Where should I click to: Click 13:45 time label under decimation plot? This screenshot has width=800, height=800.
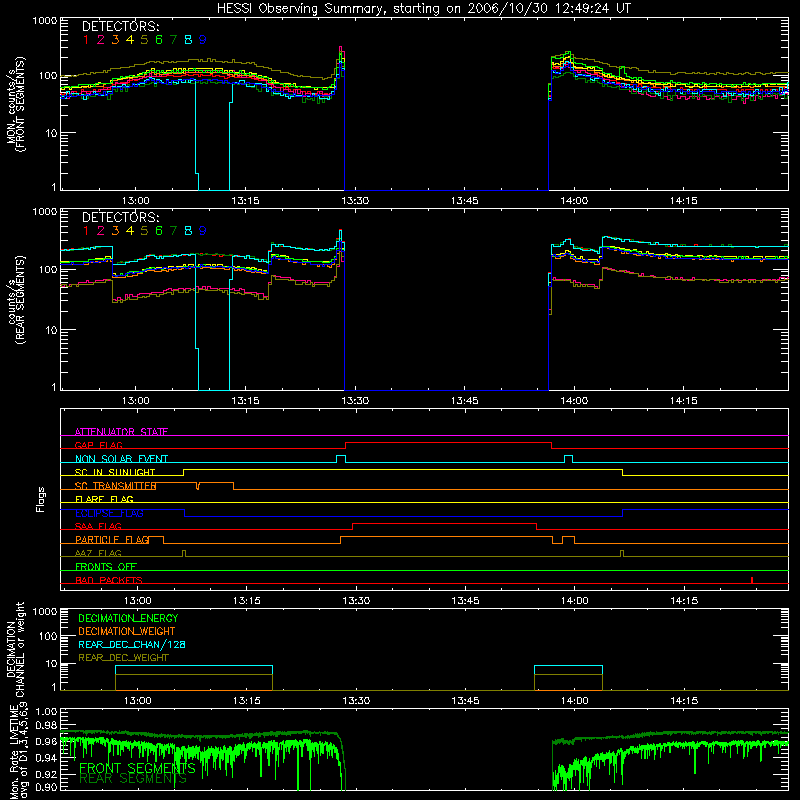point(466,701)
